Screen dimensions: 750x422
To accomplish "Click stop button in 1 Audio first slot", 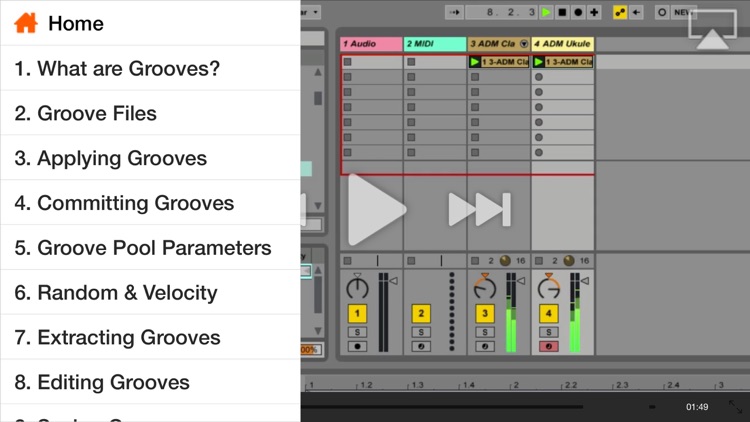I will (x=348, y=62).
